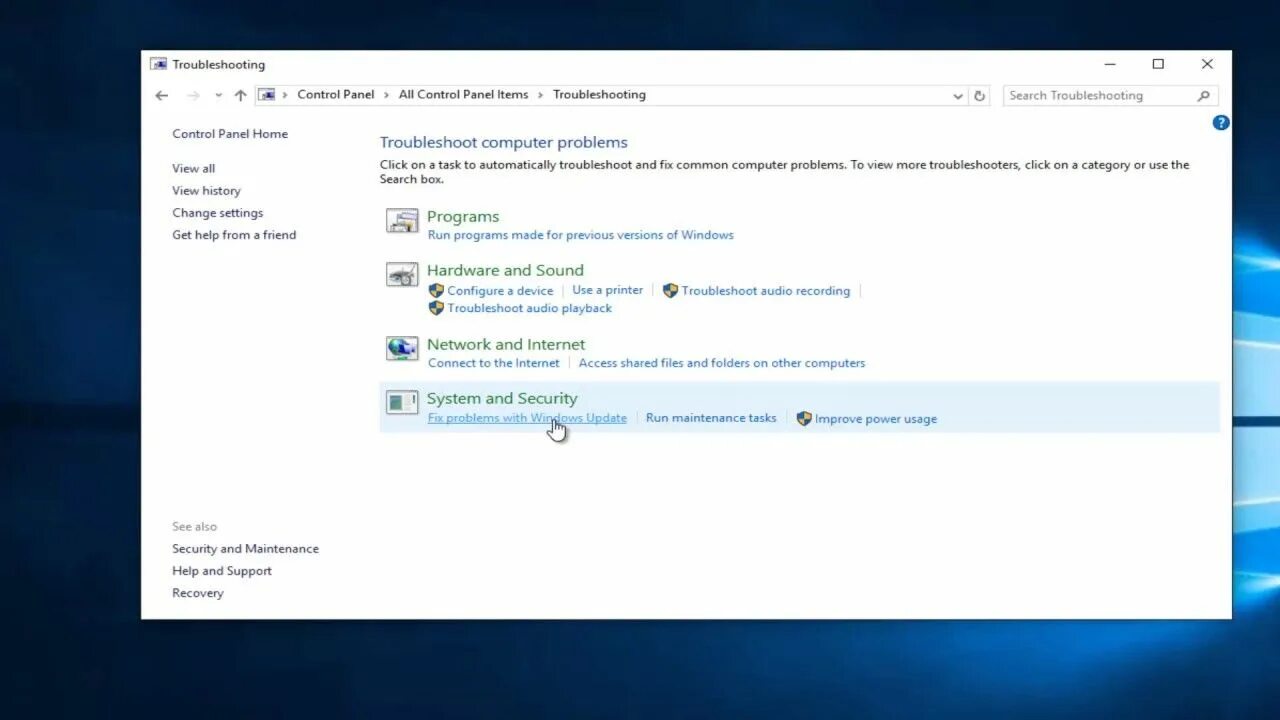Expand the address bar history dropdown
This screenshot has width=1280, height=720.
[958, 96]
